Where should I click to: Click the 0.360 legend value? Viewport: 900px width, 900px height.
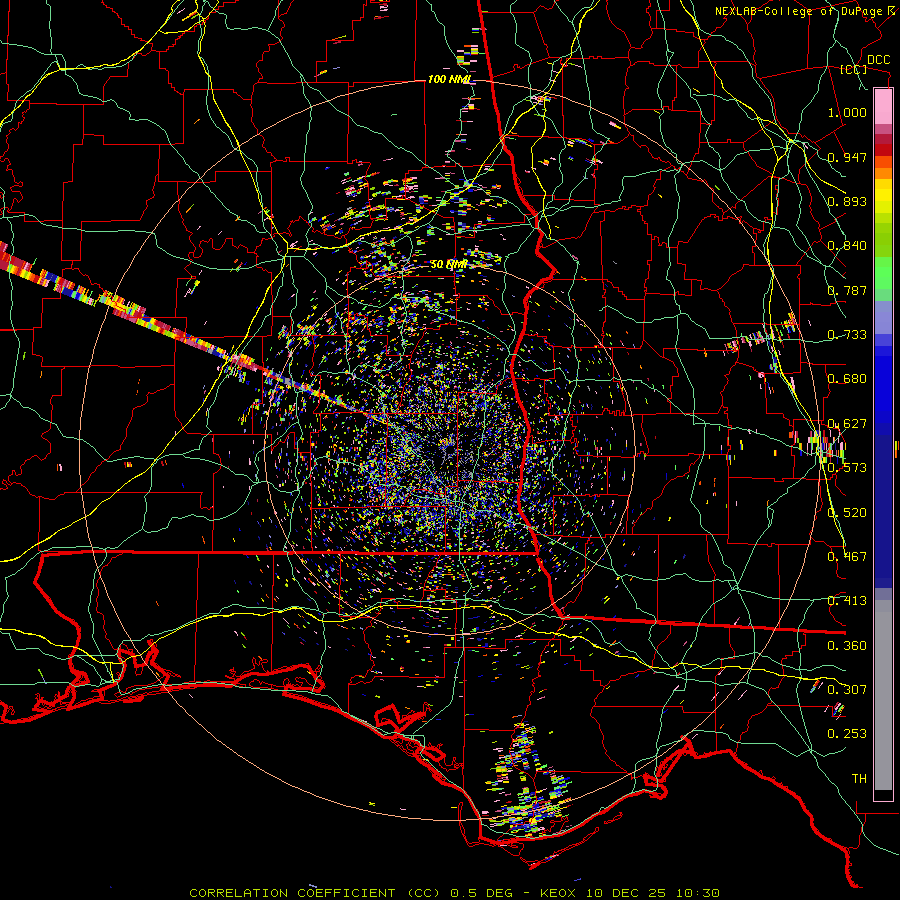(847, 646)
